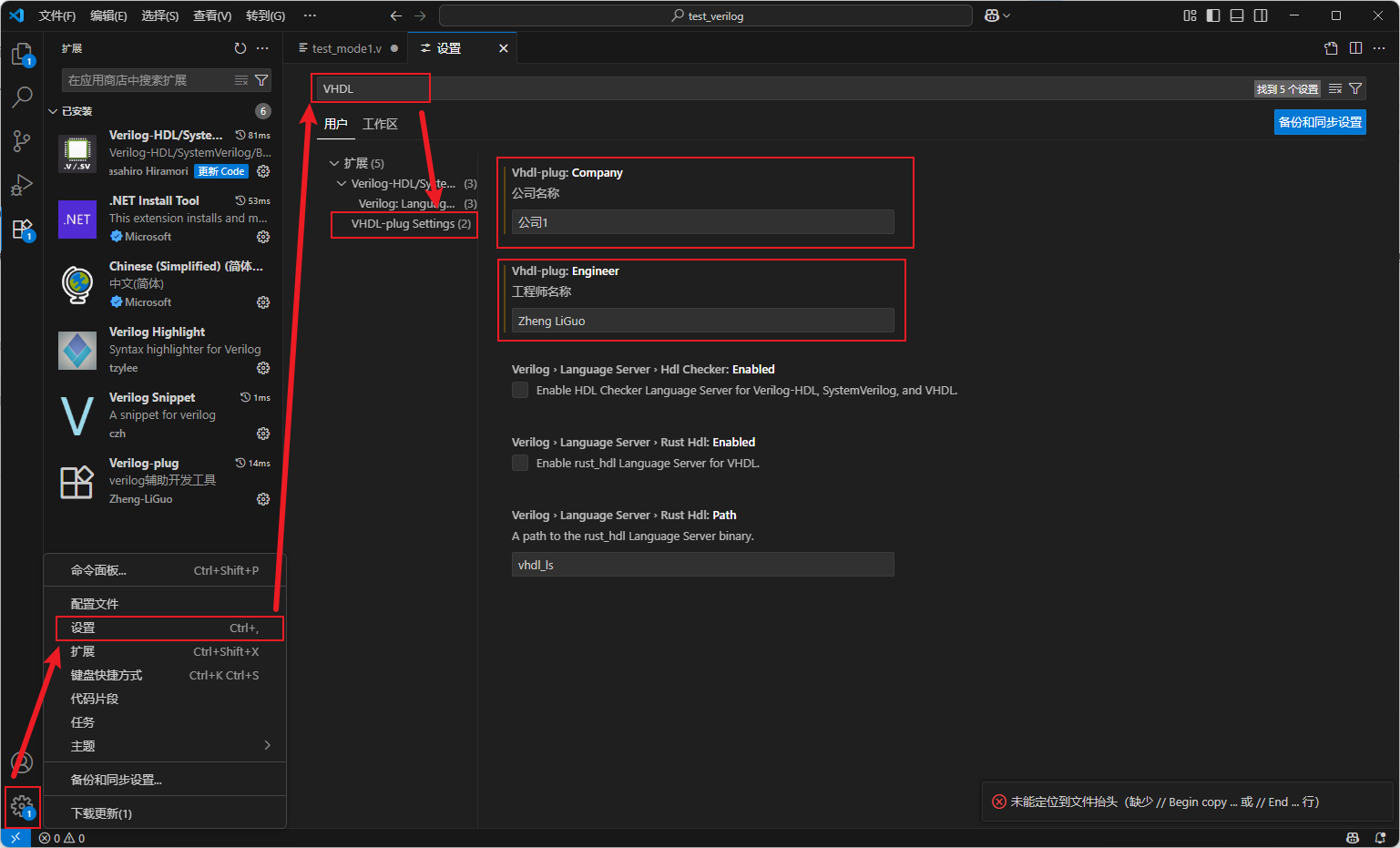Open settings as JSON file
The image size is (1400, 848).
1332,48
